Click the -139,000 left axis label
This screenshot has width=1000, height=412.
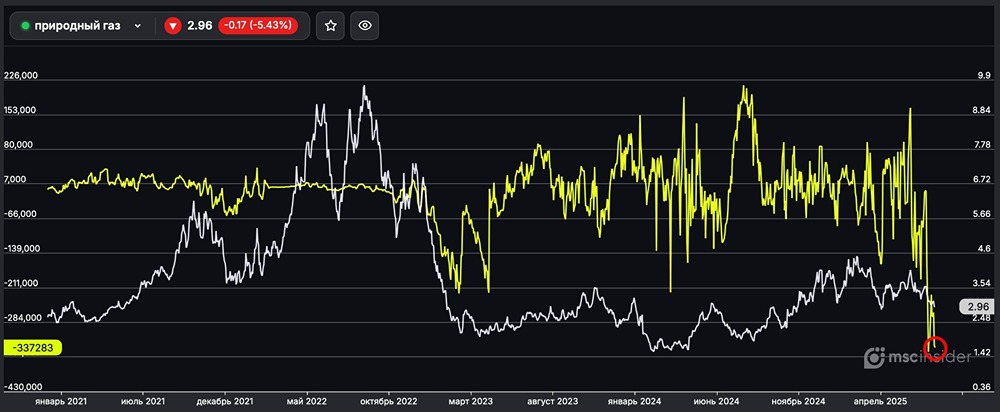(x=20, y=249)
